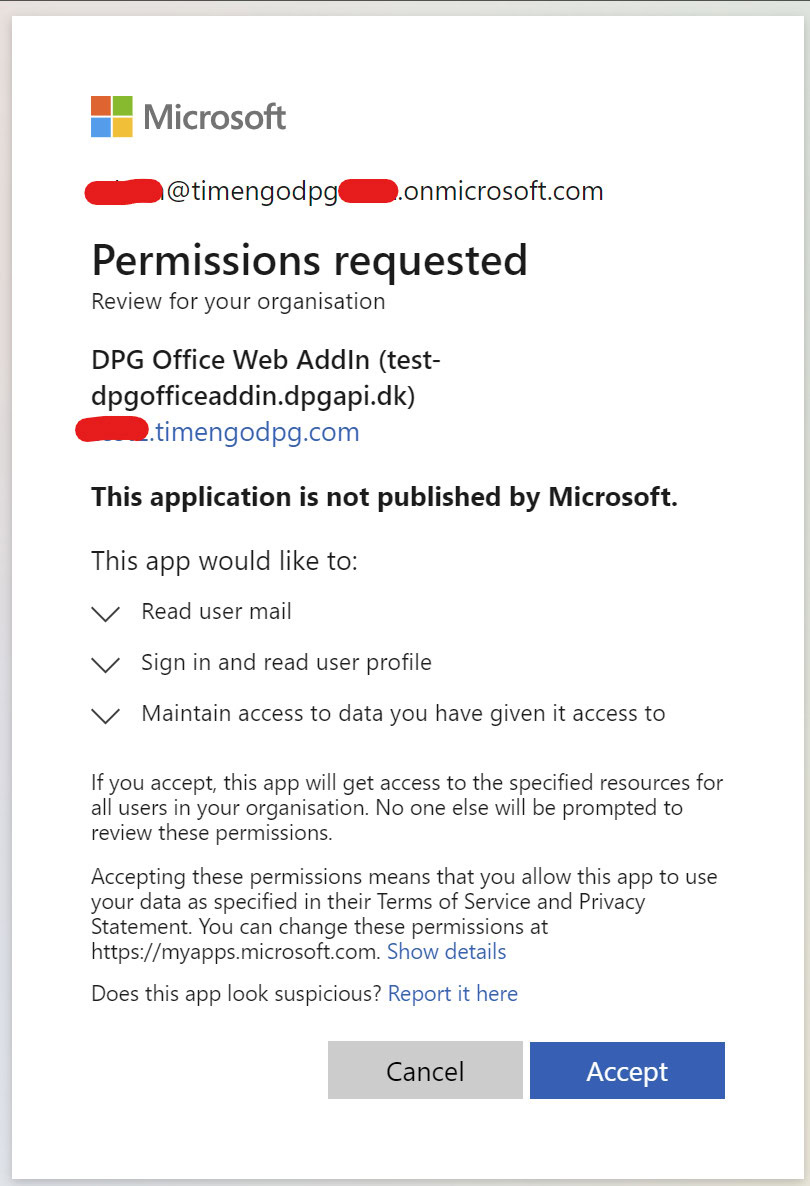
Task: Click the not published by Microsoft warning
Action: 384,497
